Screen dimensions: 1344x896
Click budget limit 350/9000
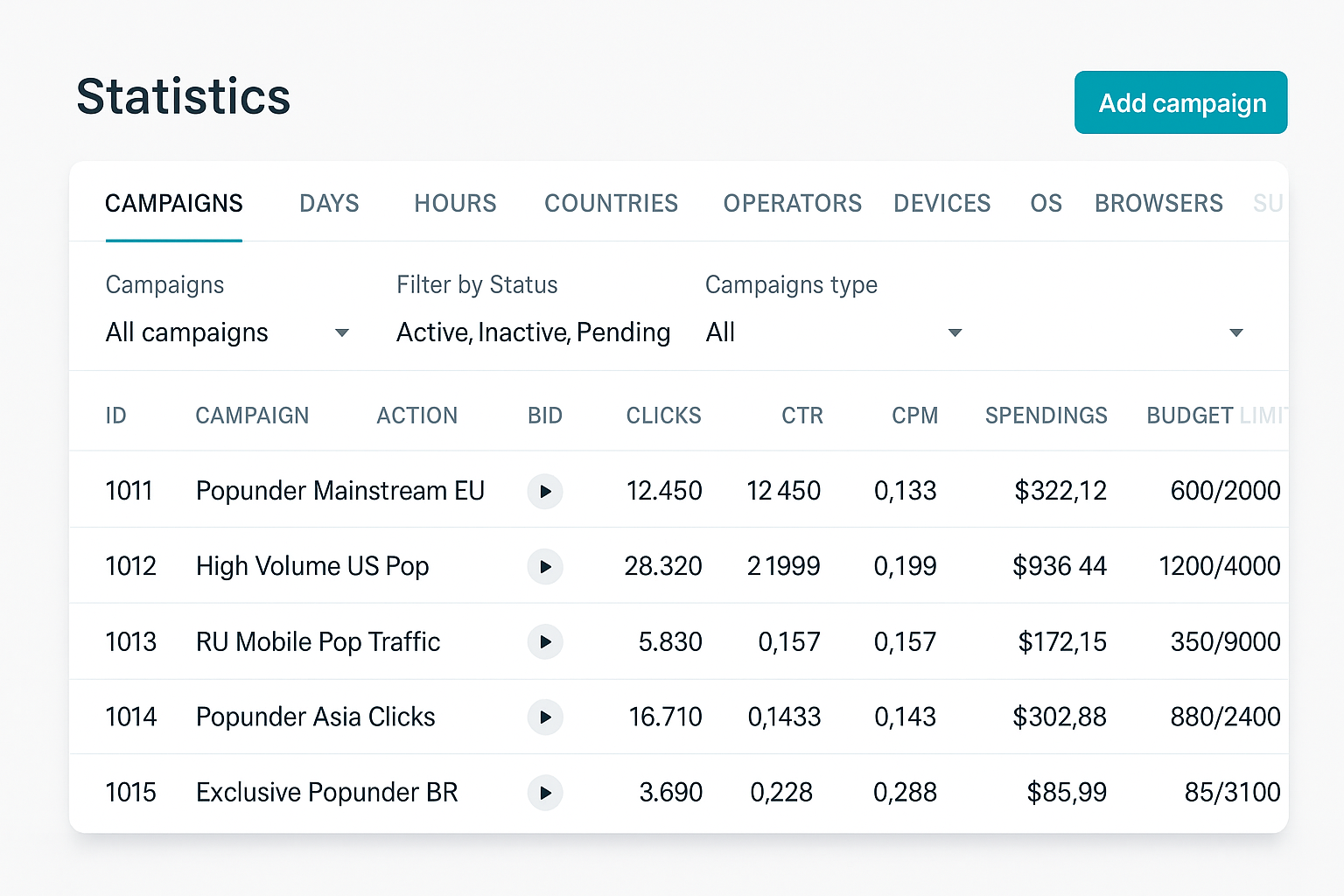click(1226, 641)
